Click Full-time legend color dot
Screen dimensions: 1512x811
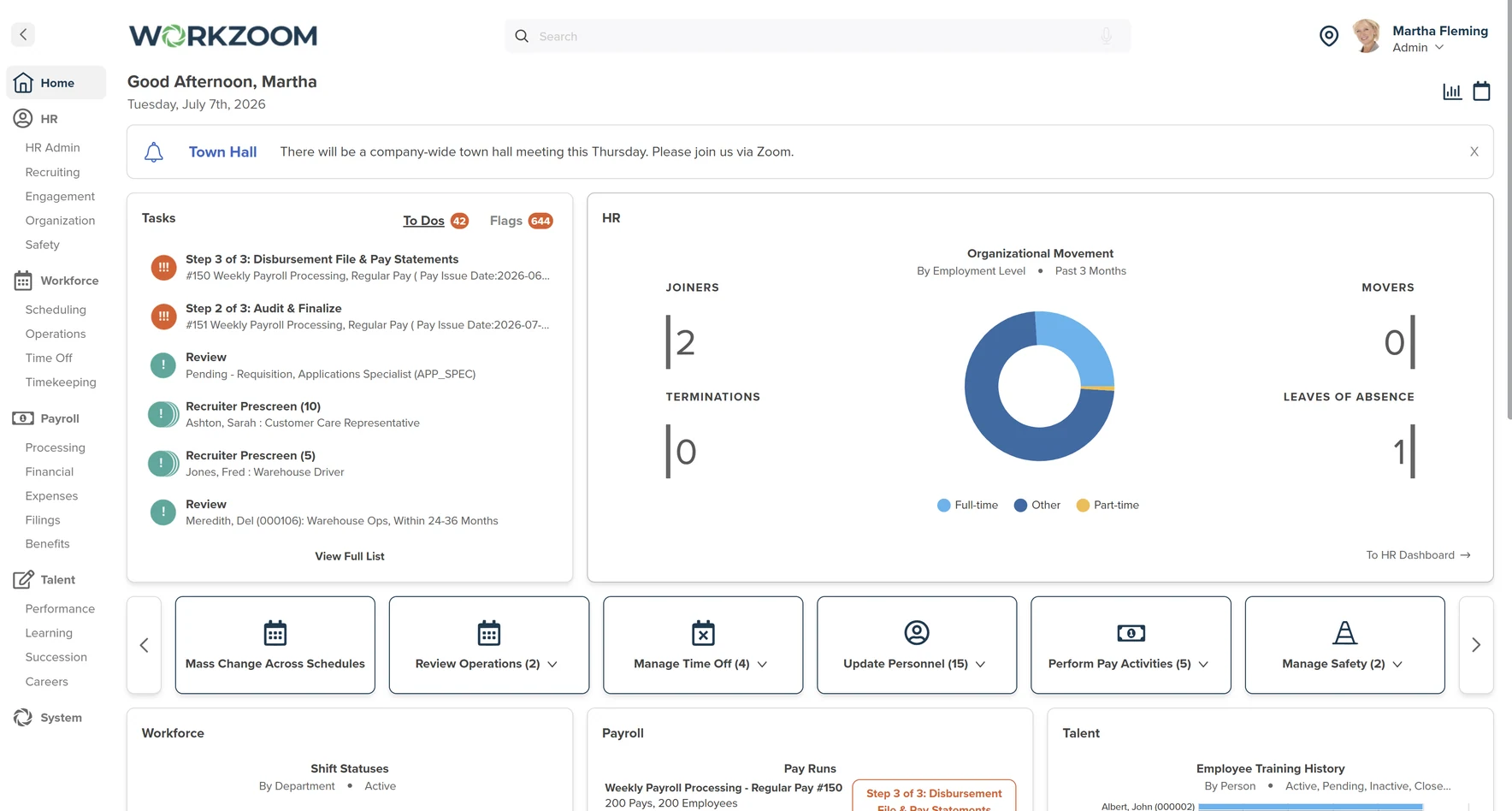pos(944,506)
